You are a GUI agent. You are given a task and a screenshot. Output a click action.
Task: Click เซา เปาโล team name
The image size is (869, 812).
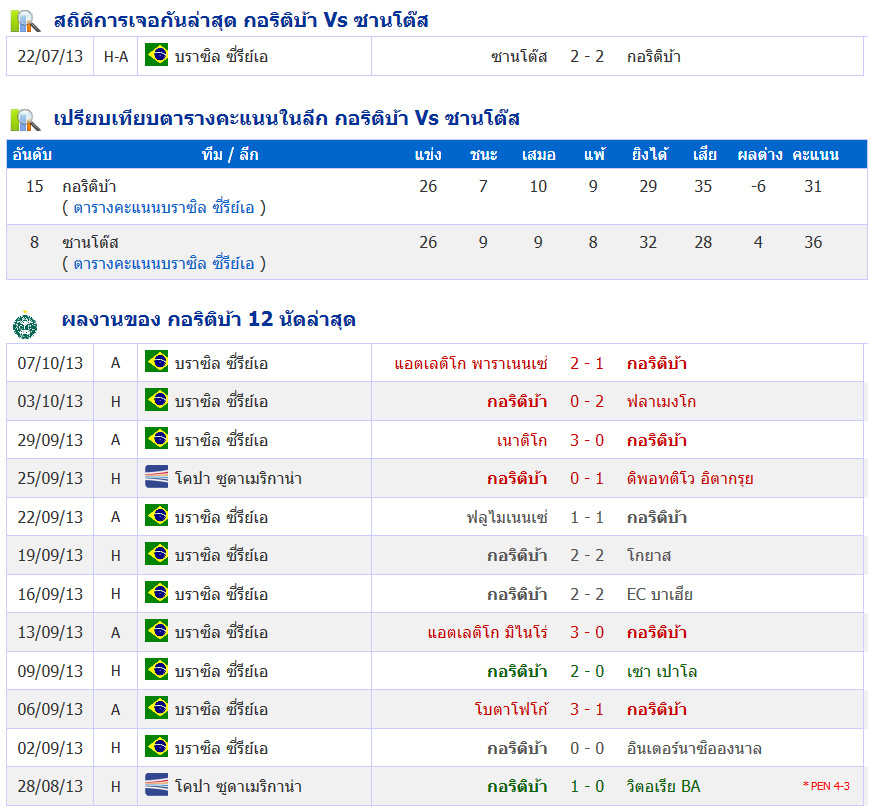click(662, 672)
